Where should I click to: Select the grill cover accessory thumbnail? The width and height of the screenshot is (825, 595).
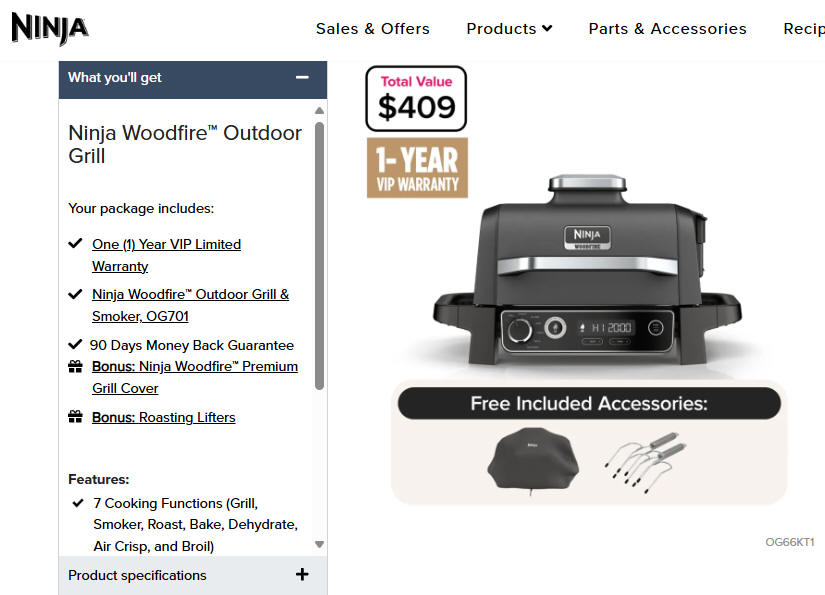click(533, 461)
